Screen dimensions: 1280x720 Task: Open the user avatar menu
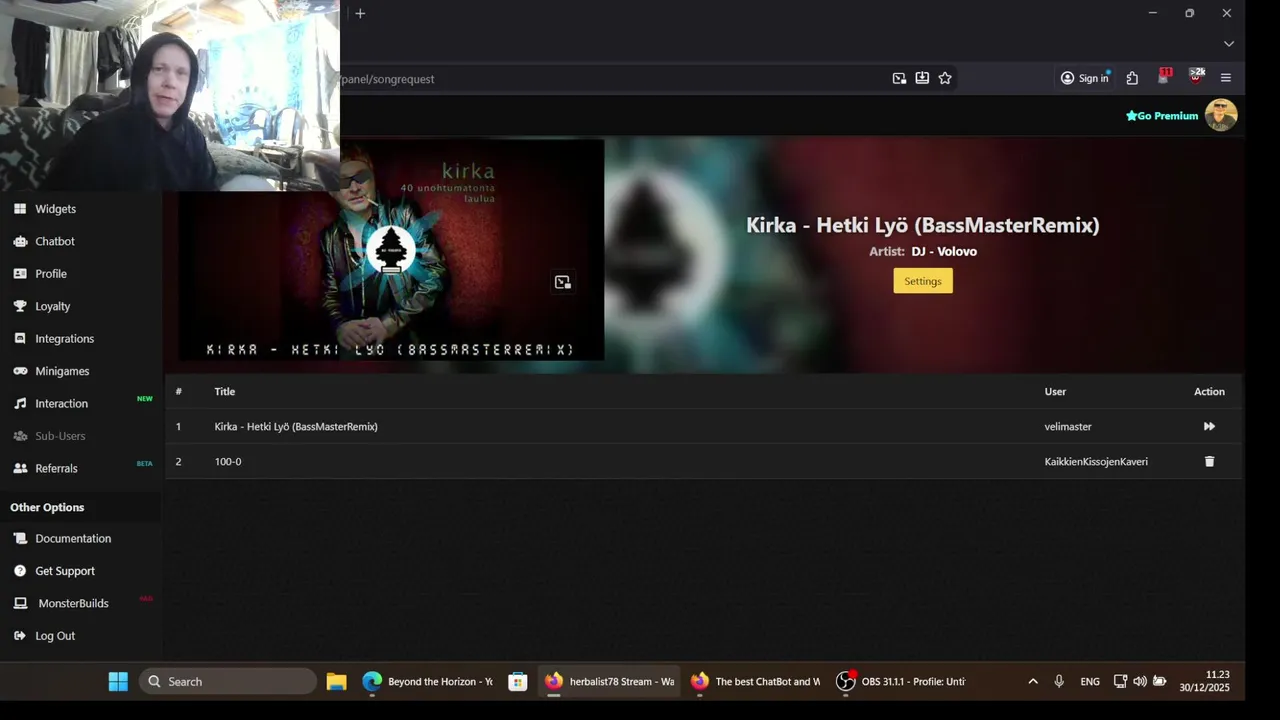[1221, 115]
